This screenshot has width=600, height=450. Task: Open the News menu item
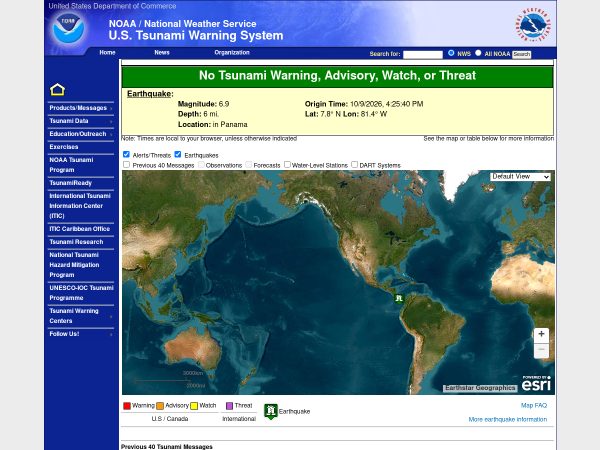162,52
